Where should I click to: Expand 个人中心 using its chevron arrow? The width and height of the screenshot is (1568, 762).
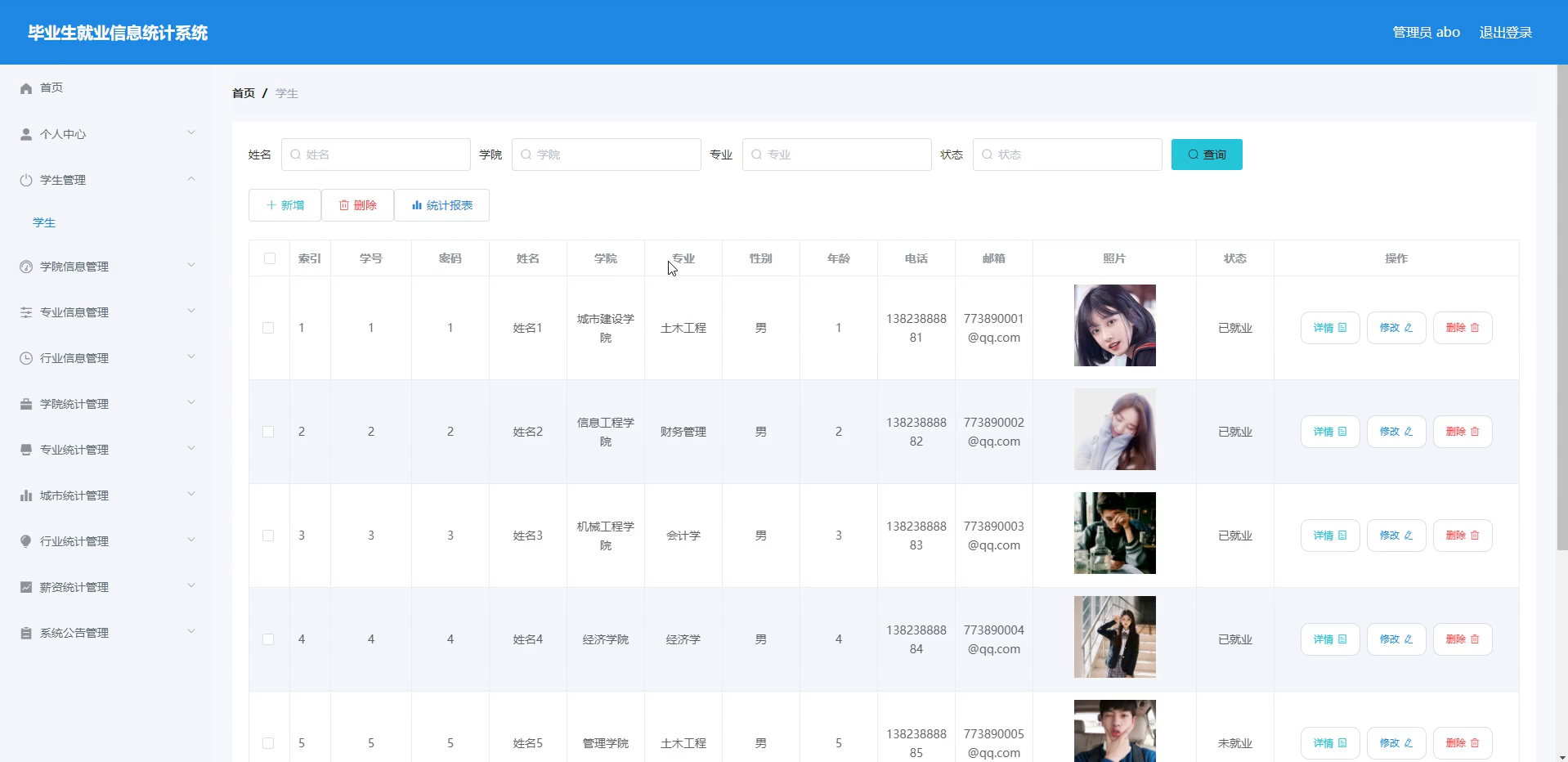click(x=191, y=132)
